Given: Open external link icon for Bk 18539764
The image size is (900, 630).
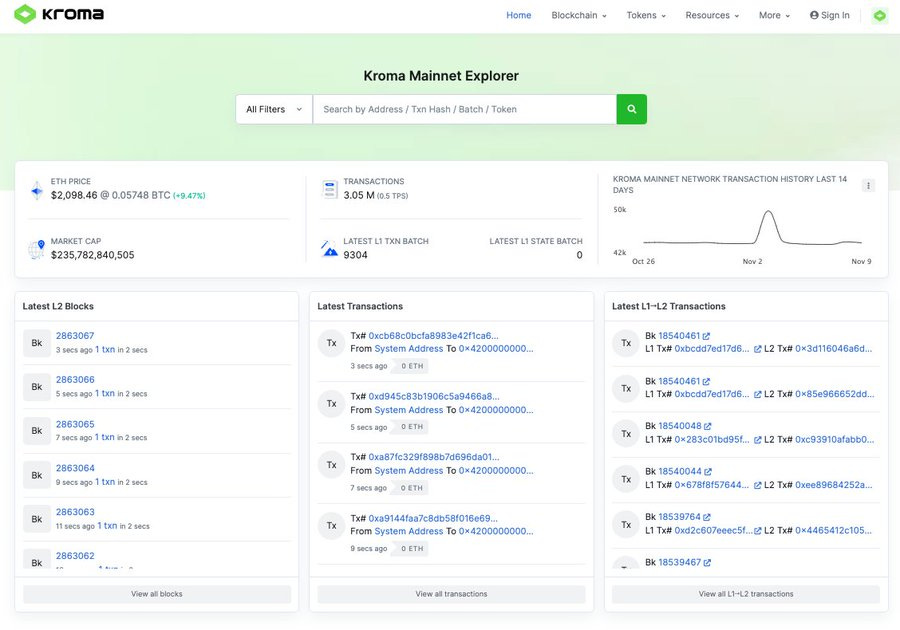Looking at the screenshot, I should pos(707,517).
